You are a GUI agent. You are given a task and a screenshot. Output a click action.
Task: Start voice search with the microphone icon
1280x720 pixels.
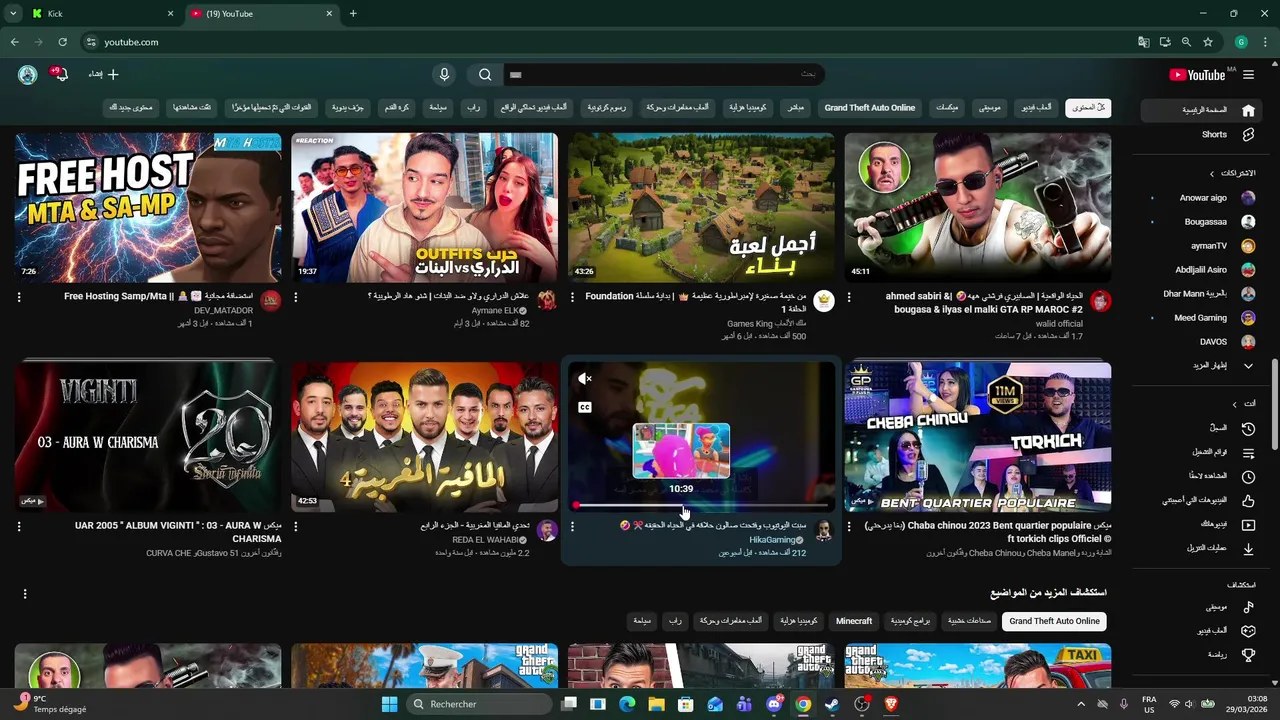pyautogui.click(x=444, y=75)
